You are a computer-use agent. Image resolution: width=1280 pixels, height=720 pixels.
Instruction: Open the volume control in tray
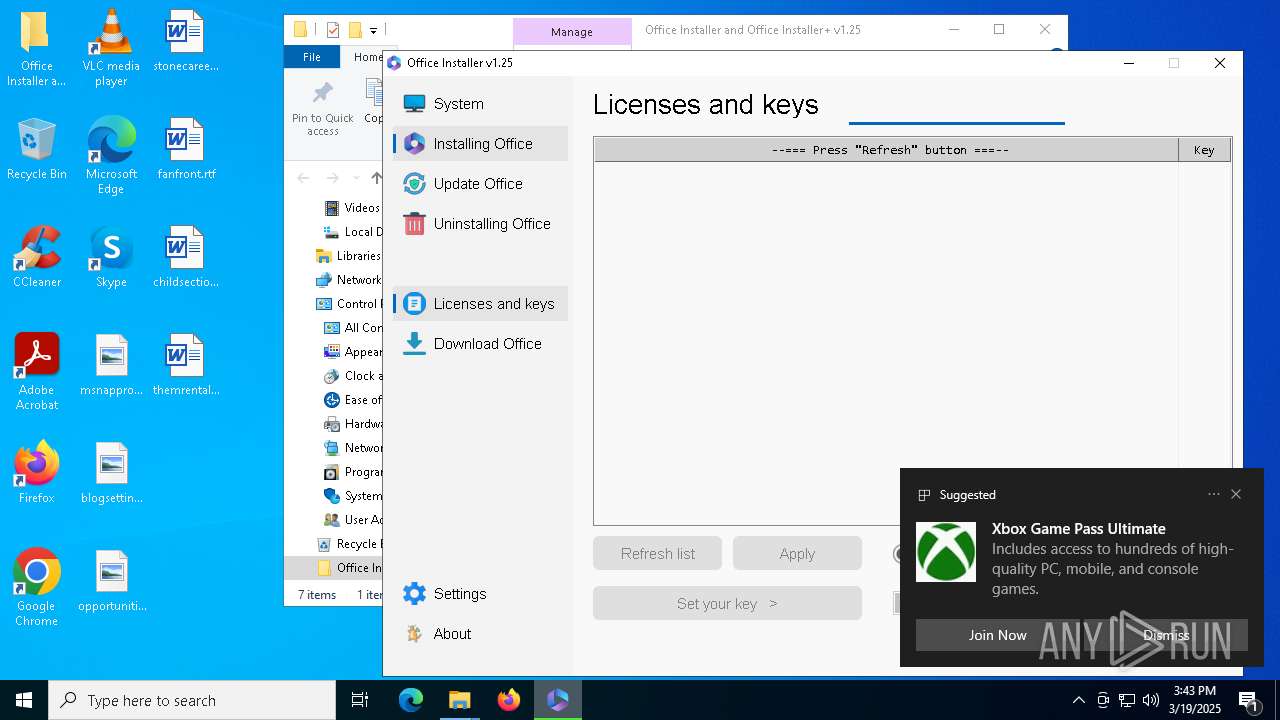point(1151,700)
